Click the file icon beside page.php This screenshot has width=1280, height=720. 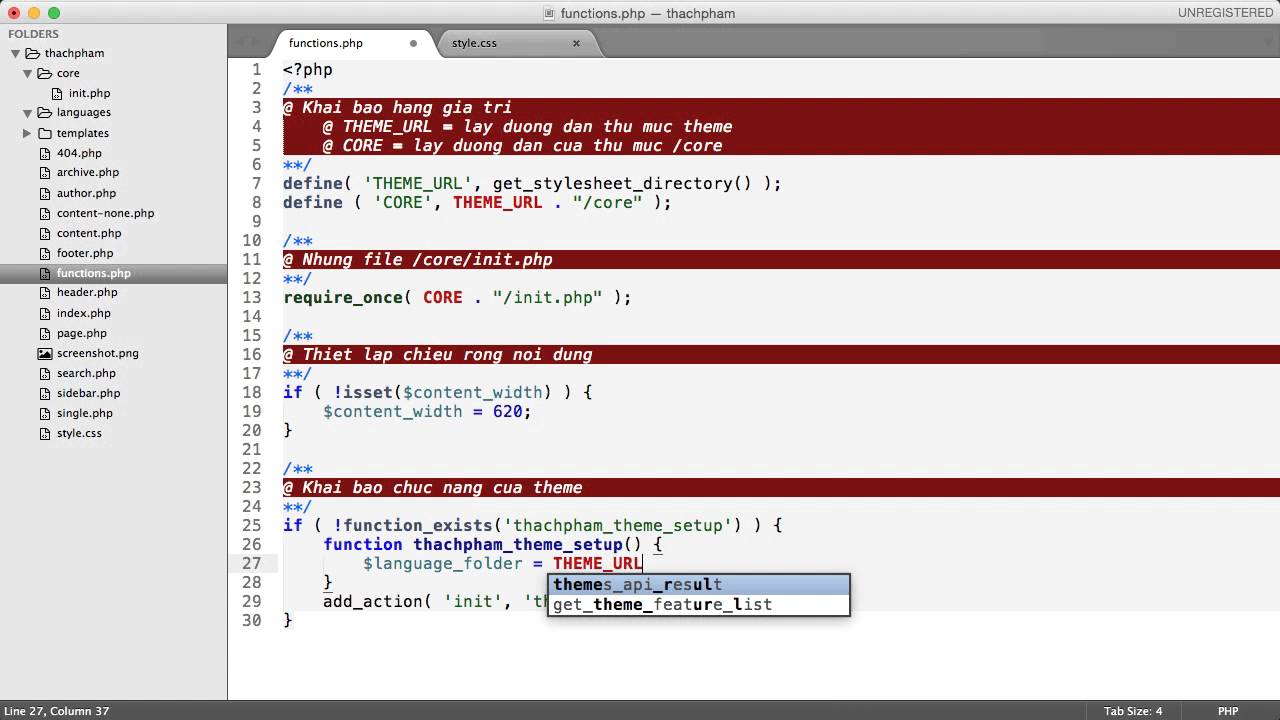45,333
